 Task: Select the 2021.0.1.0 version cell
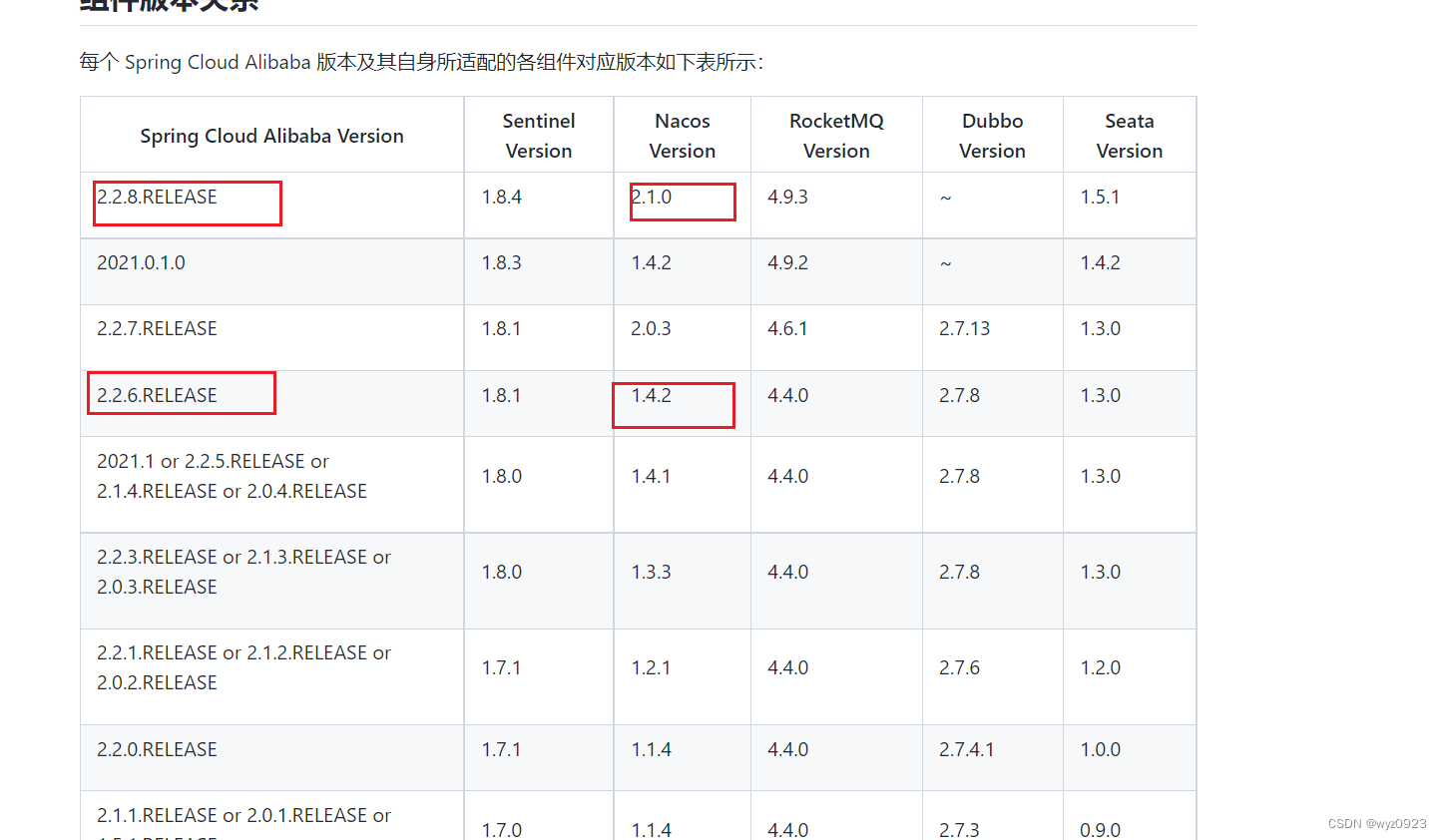click(x=271, y=271)
